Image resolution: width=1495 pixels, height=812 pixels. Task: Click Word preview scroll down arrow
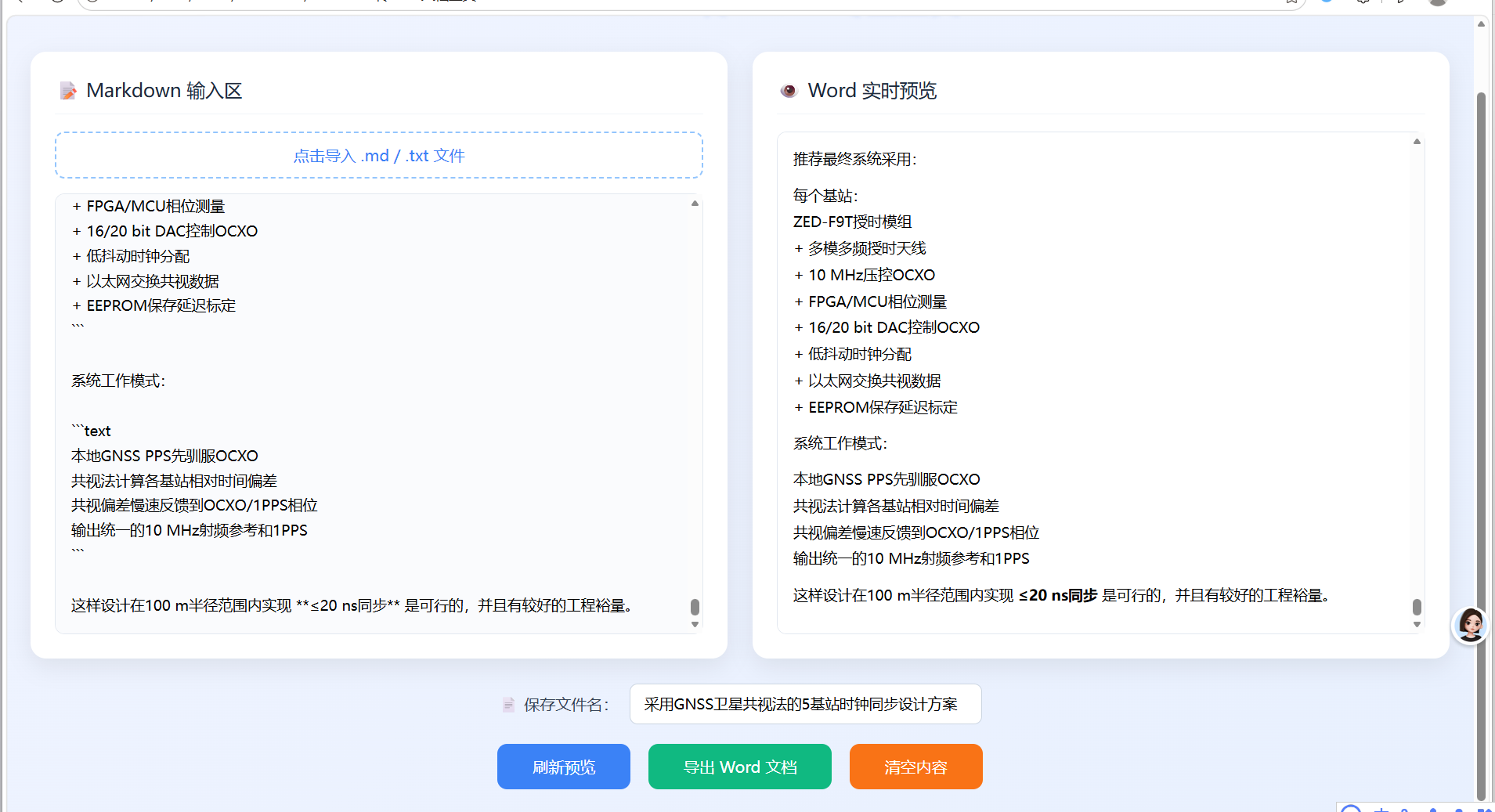click(1417, 624)
